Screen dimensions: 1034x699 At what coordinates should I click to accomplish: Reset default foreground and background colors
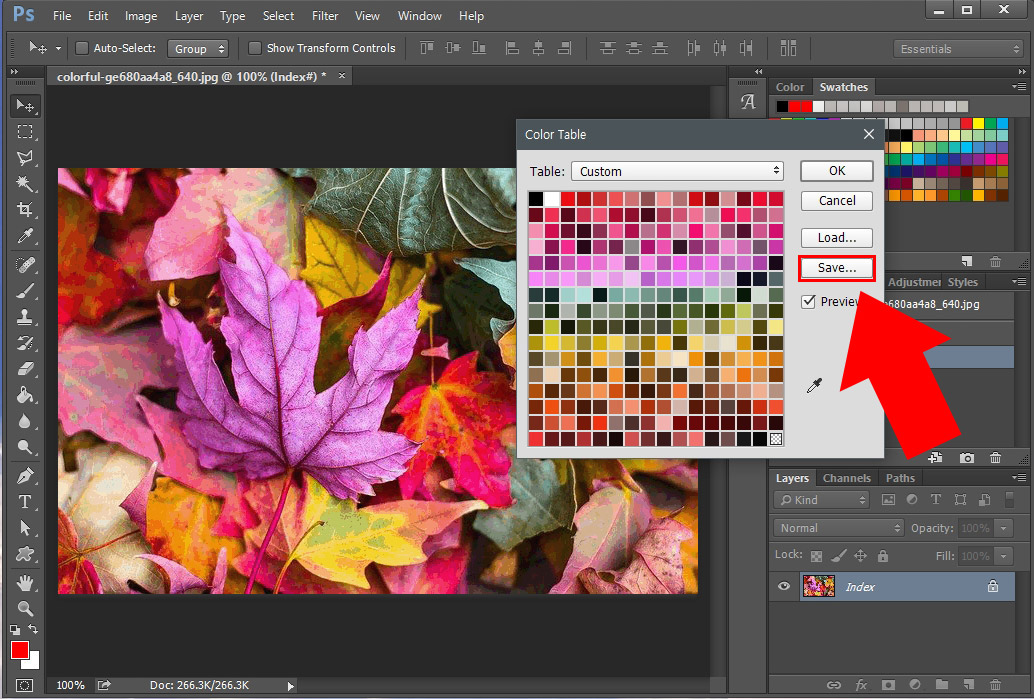[x=15, y=630]
